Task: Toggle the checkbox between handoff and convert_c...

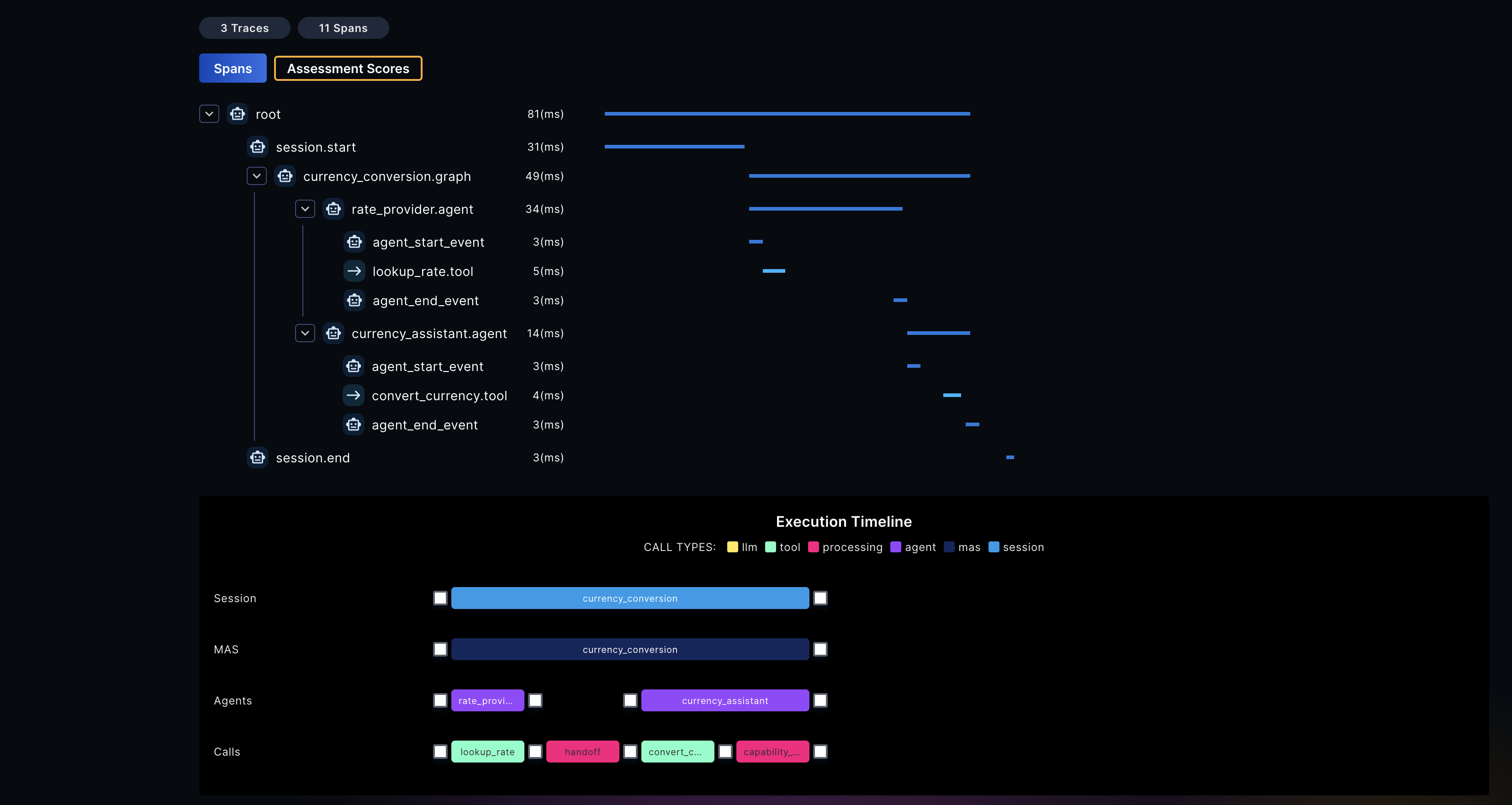Action: click(630, 752)
